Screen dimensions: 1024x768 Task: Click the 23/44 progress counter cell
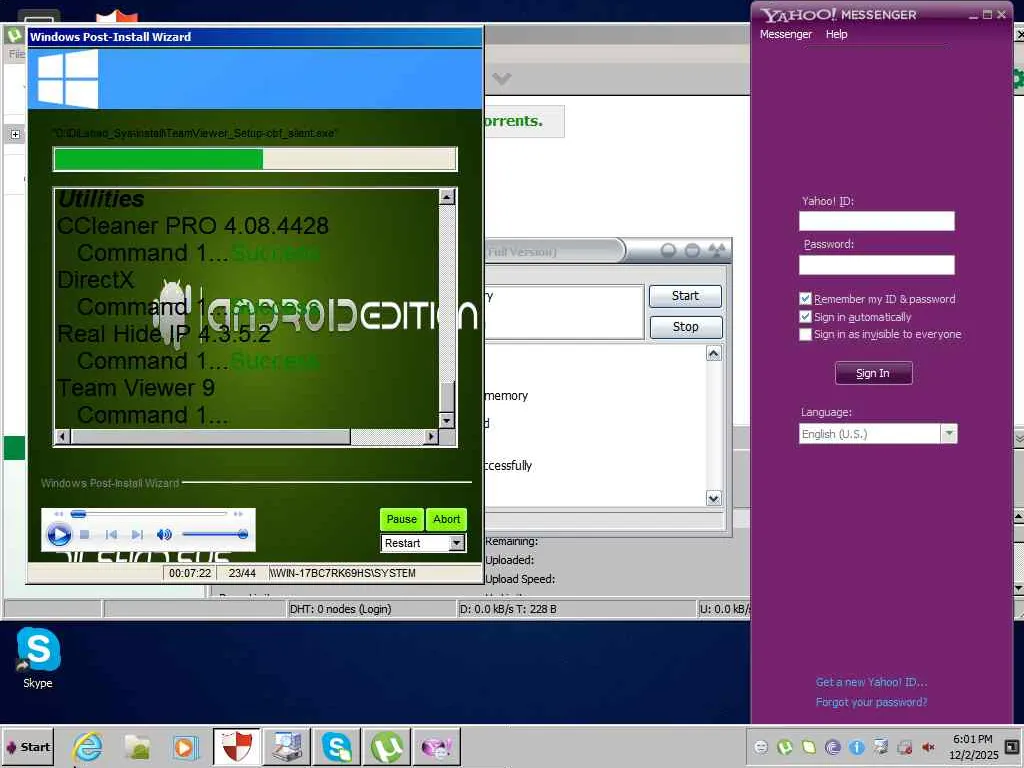242,573
